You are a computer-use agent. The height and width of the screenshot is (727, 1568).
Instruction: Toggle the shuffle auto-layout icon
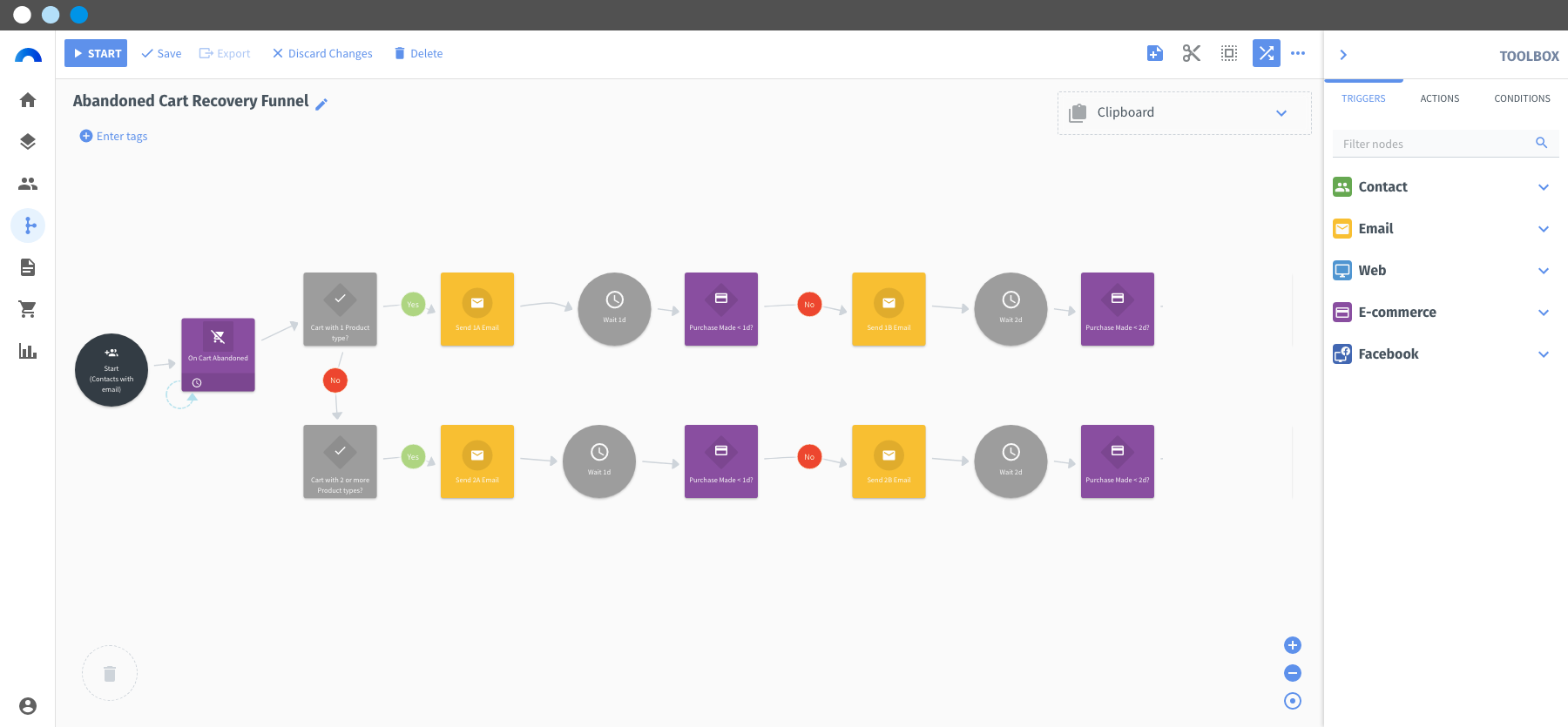click(1267, 53)
